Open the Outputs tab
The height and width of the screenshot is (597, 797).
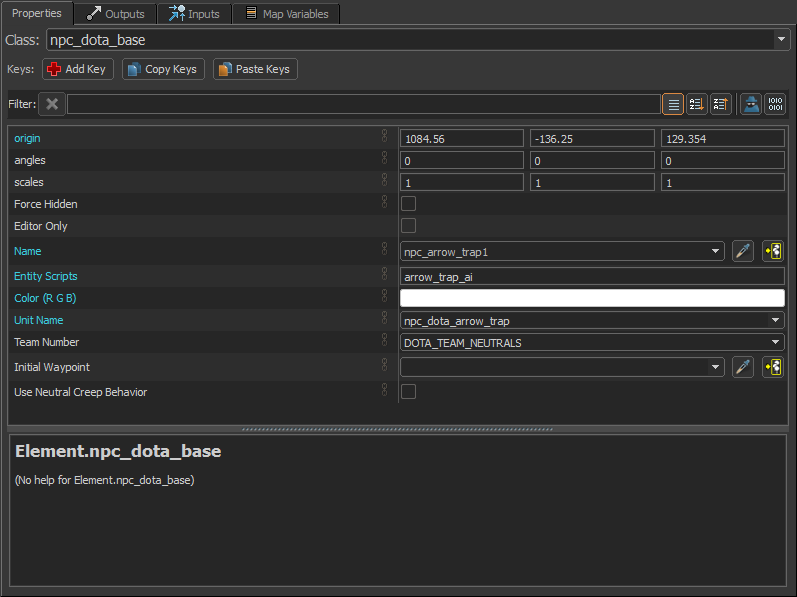coord(115,14)
